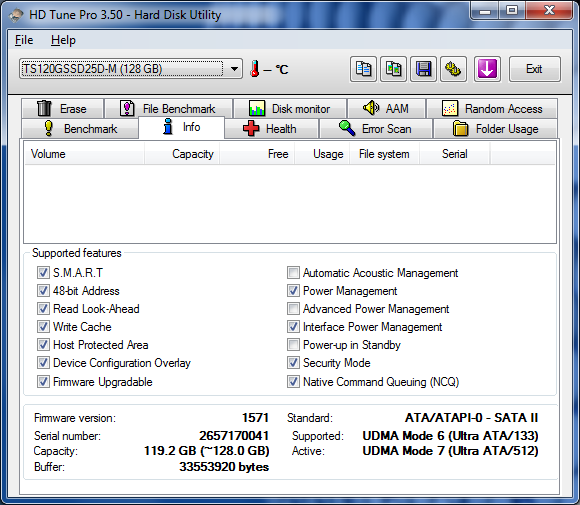The height and width of the screenshot is (505, 580).
Task: Toggle the Host Protected Area checkbox
Action: [x=43, y=345]
